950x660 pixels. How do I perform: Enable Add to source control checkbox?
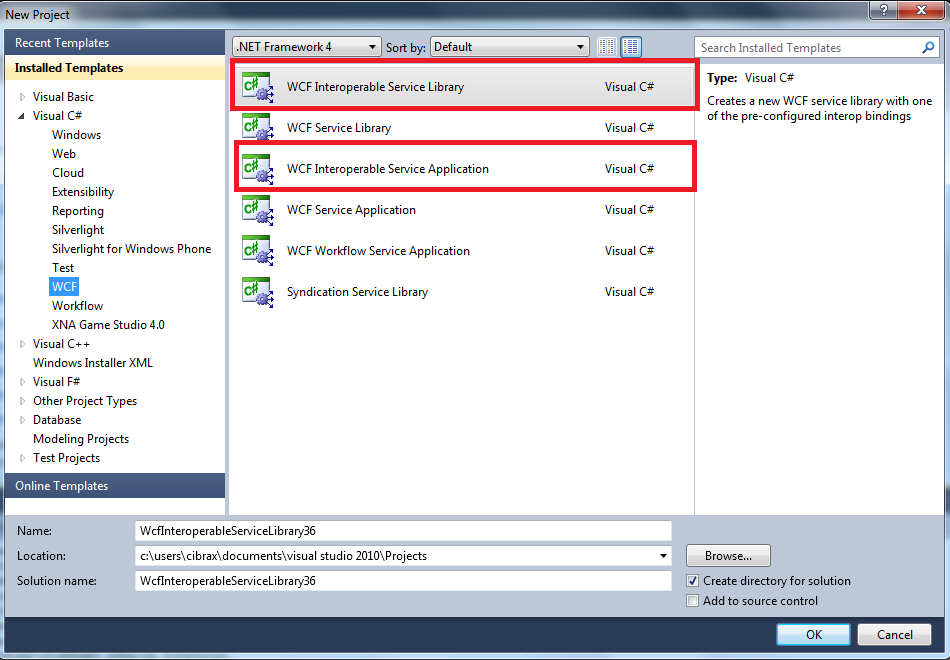point(693,601)
